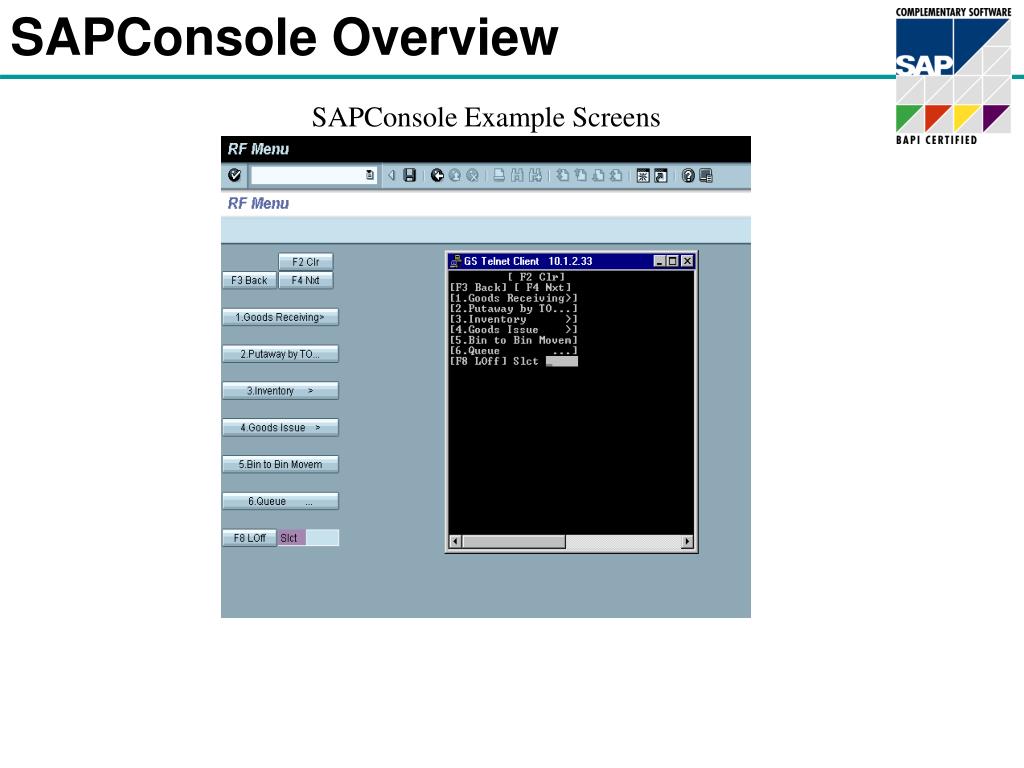
Task: Click '[ F2 Clr]' text in telnet window
Action: coord(536,277)
